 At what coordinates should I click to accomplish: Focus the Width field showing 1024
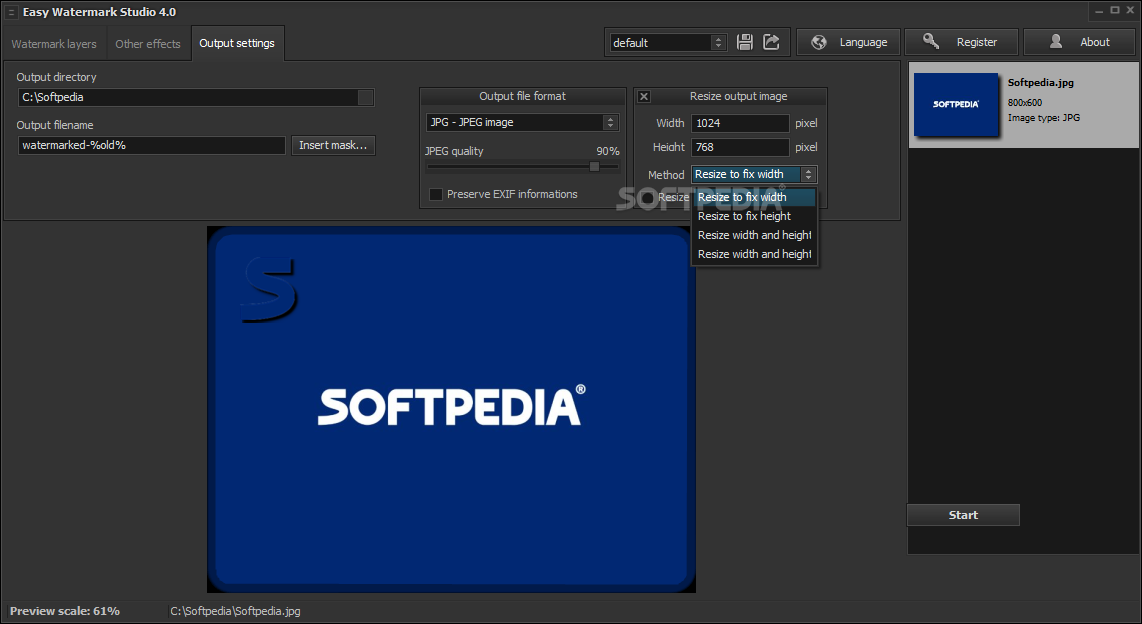[x=740, y=123]
